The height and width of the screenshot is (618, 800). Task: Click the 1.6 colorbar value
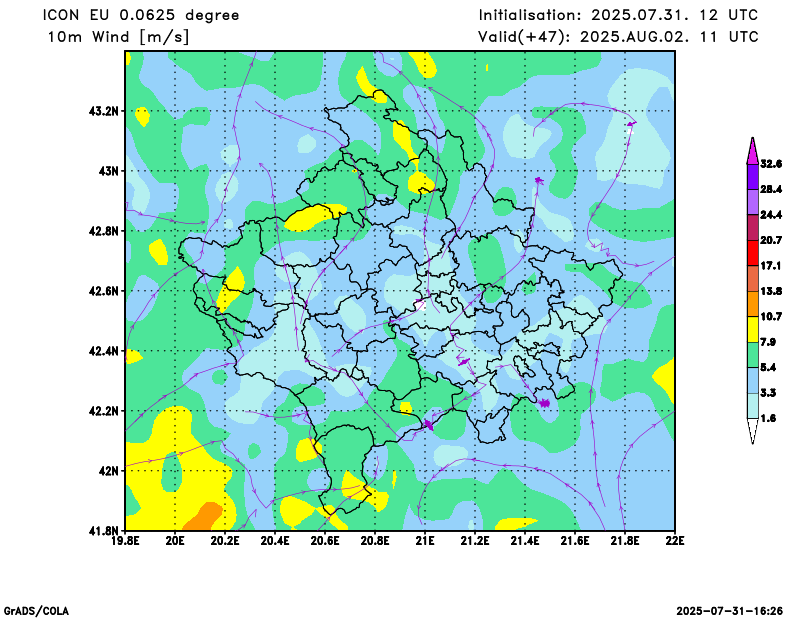click(768, 418)
